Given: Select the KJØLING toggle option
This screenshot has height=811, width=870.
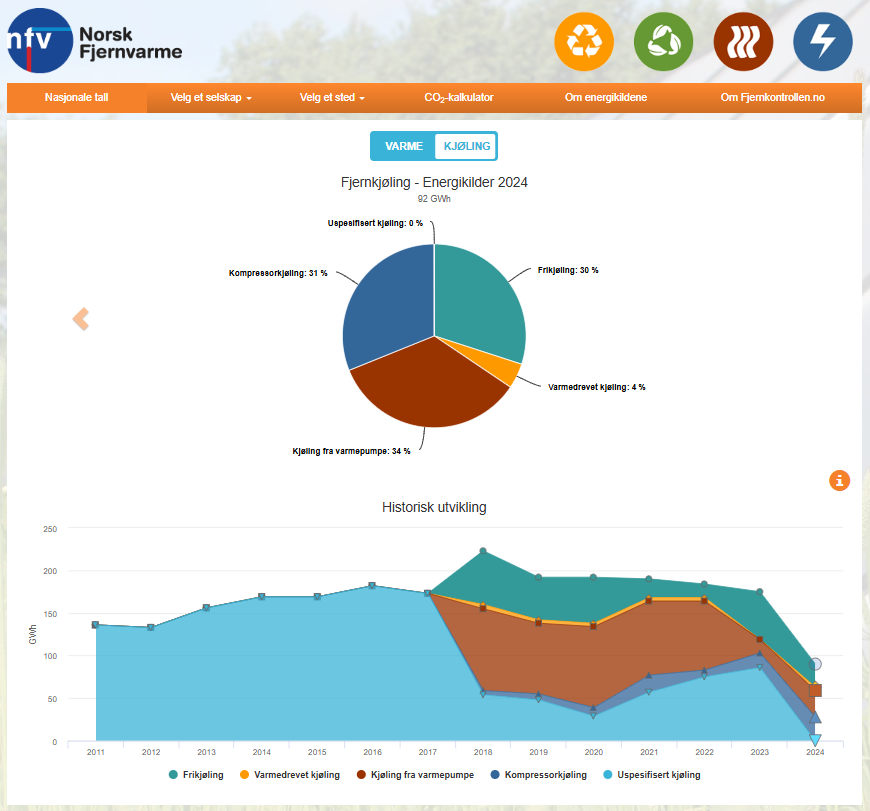Looking at the screenshot, I should [467, 146].
